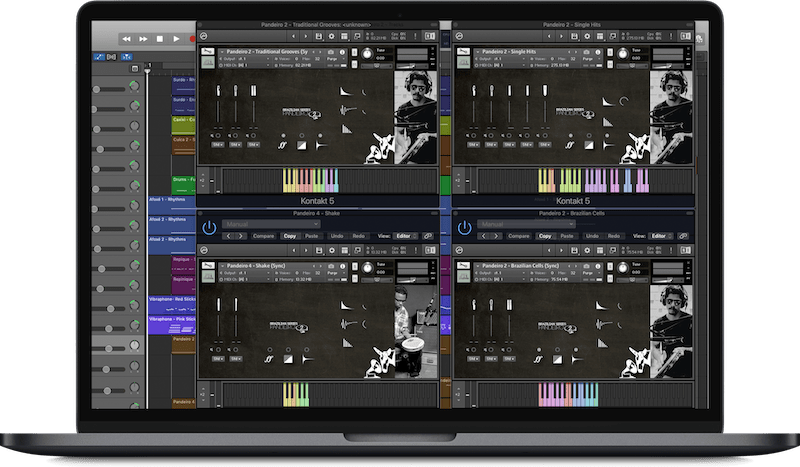Open View Editor dropdown in Brazilian Cells window
The image size is (800, 467).
661,236
